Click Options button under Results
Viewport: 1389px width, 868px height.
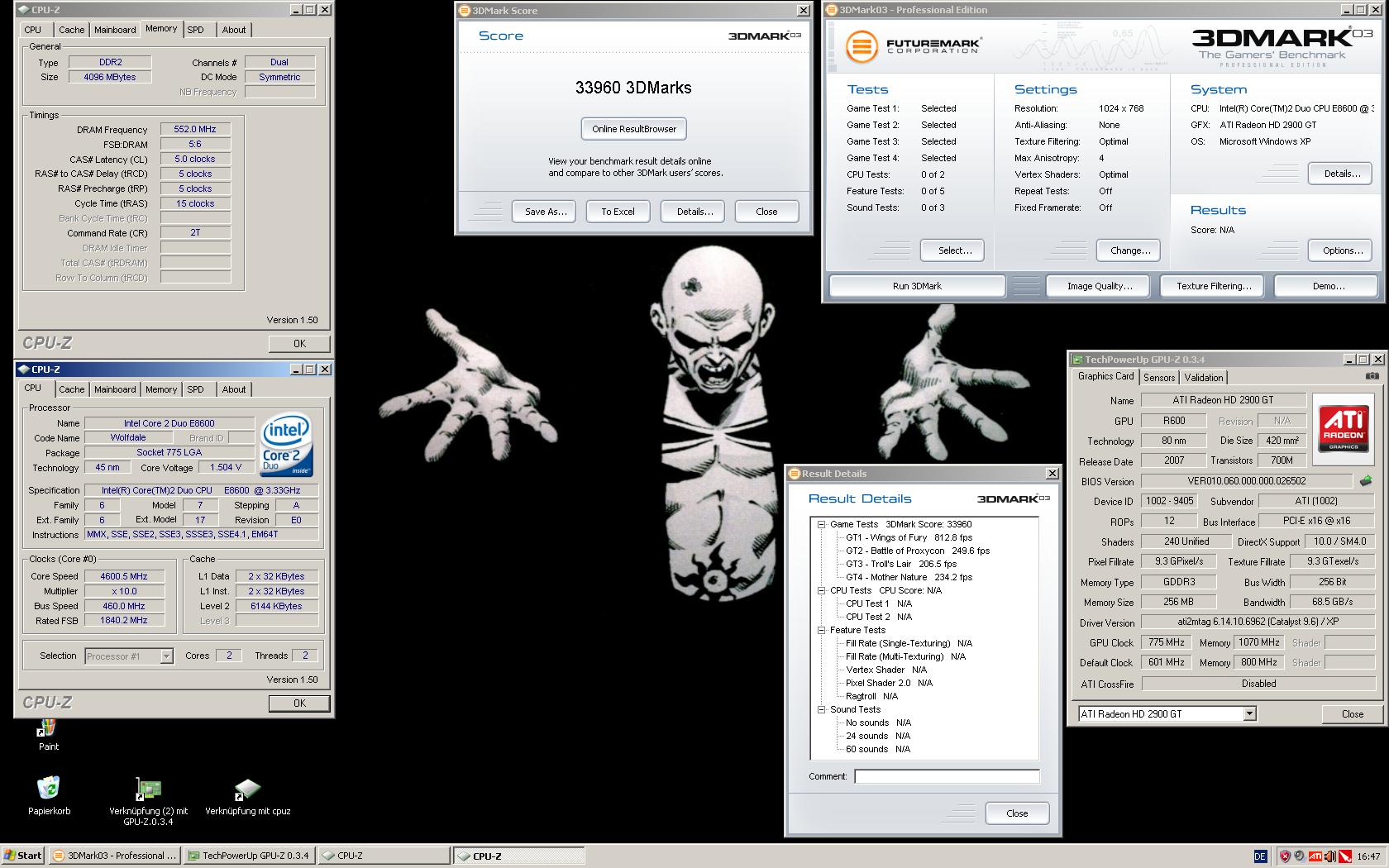tap(1342, 250)
